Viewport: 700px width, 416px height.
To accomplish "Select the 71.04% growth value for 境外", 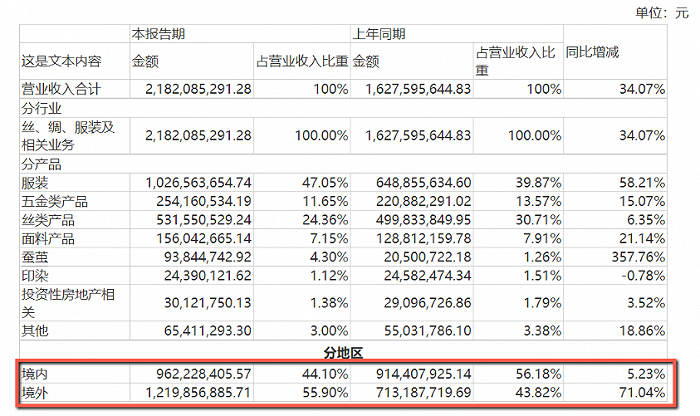I will coord(642,393).
